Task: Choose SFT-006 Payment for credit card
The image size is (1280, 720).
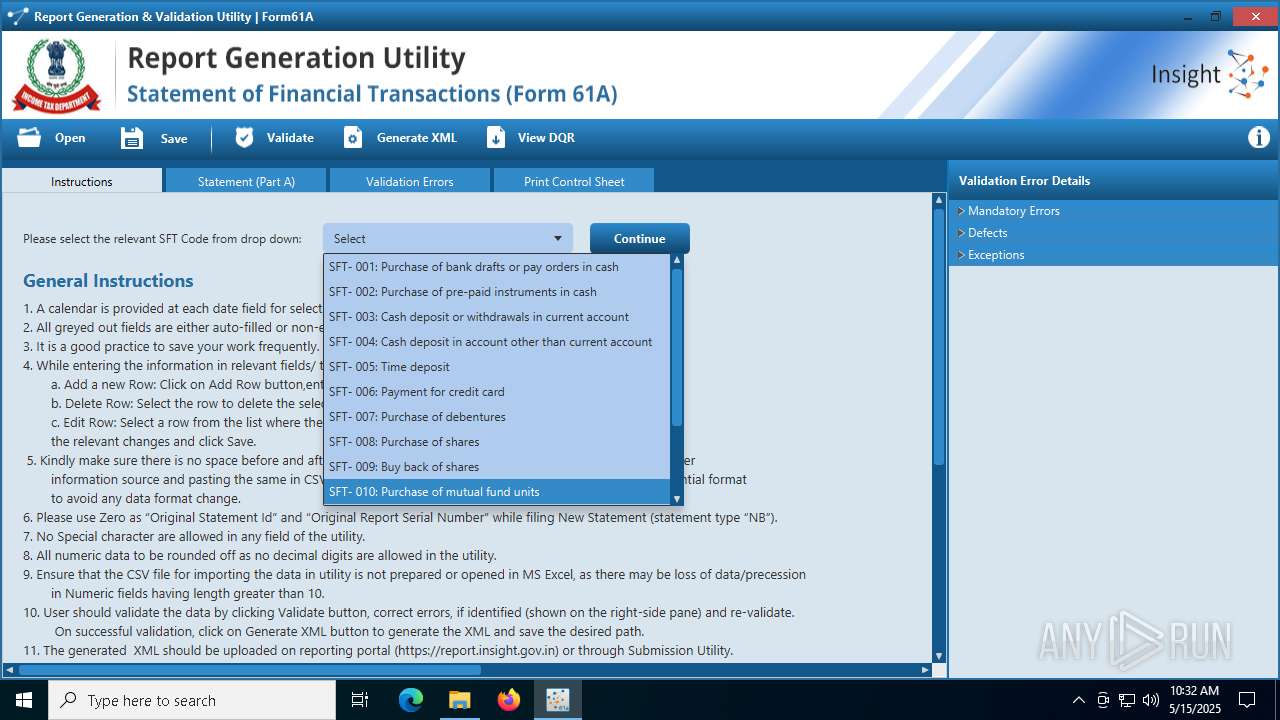Action: coord(497,392)
